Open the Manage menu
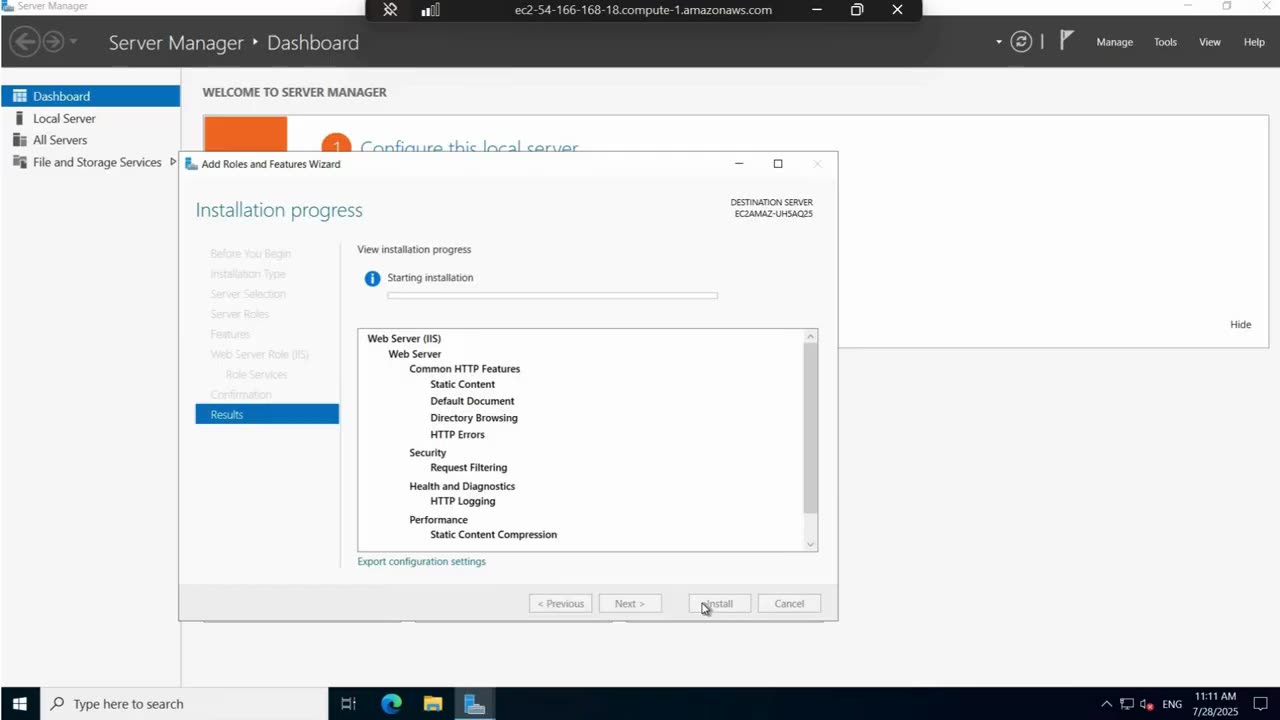1280x720 pixels. (1114, 42)
